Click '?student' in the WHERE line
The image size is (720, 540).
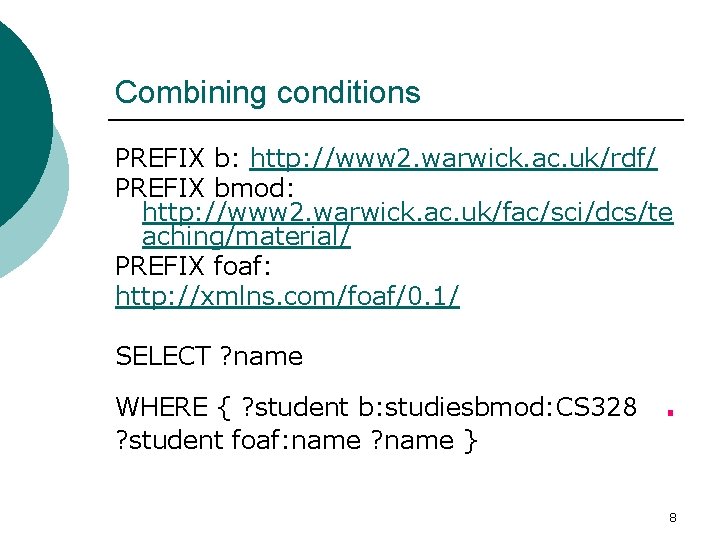tap(293, 408)
